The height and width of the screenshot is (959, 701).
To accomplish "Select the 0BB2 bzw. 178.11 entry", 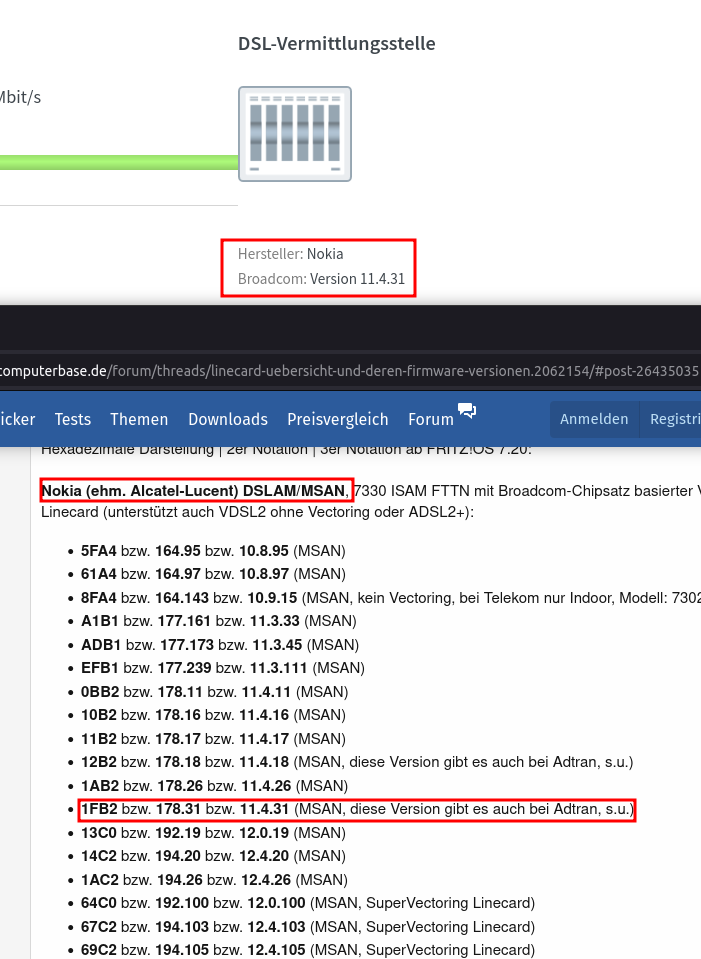I will [x=215, y=692].
